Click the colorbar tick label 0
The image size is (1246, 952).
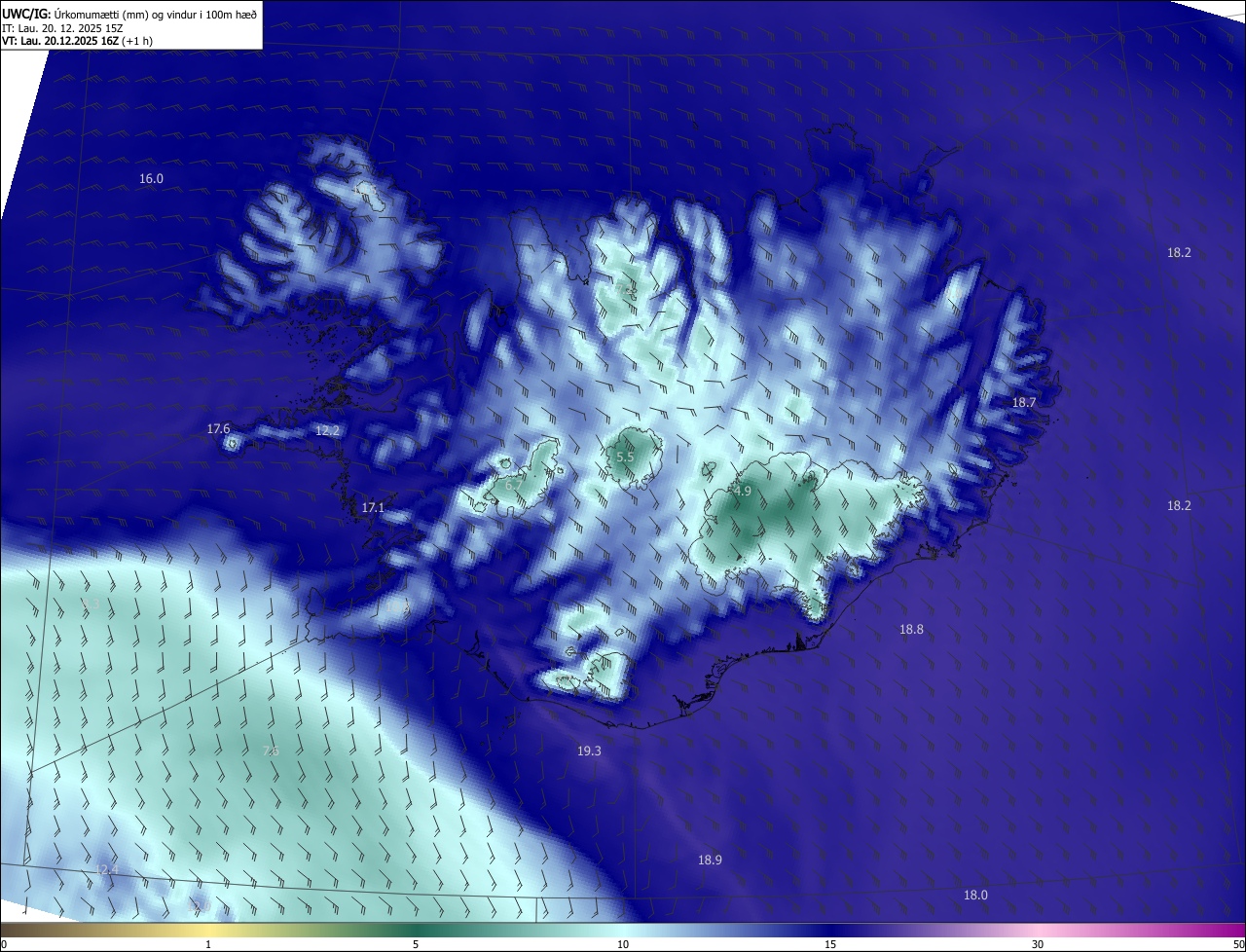click(x=4, y=944)
